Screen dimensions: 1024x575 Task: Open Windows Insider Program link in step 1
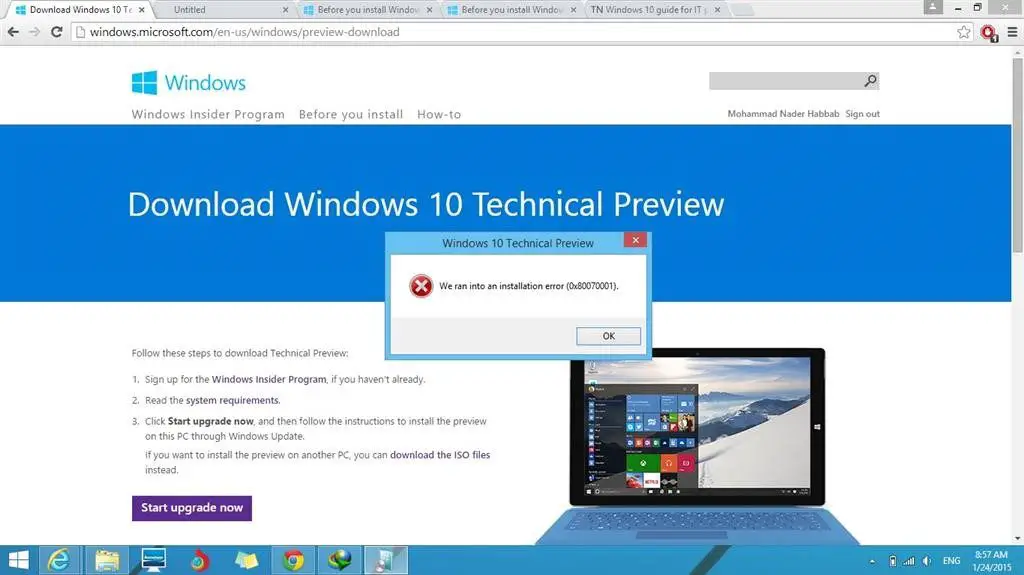click(x=268, y=379)
